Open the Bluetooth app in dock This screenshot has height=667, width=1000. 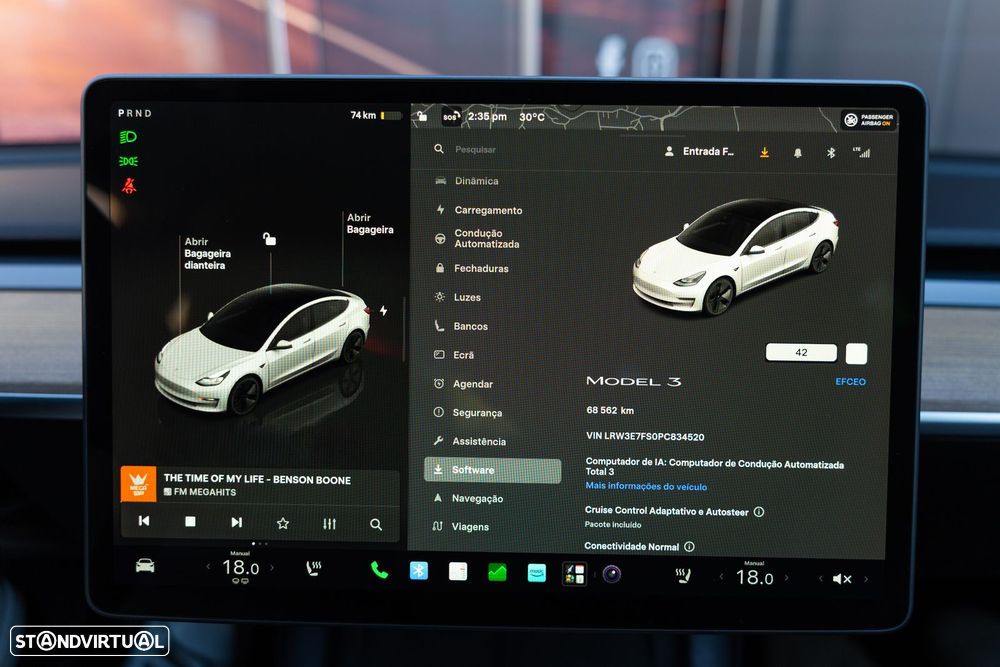pos(418,570)
